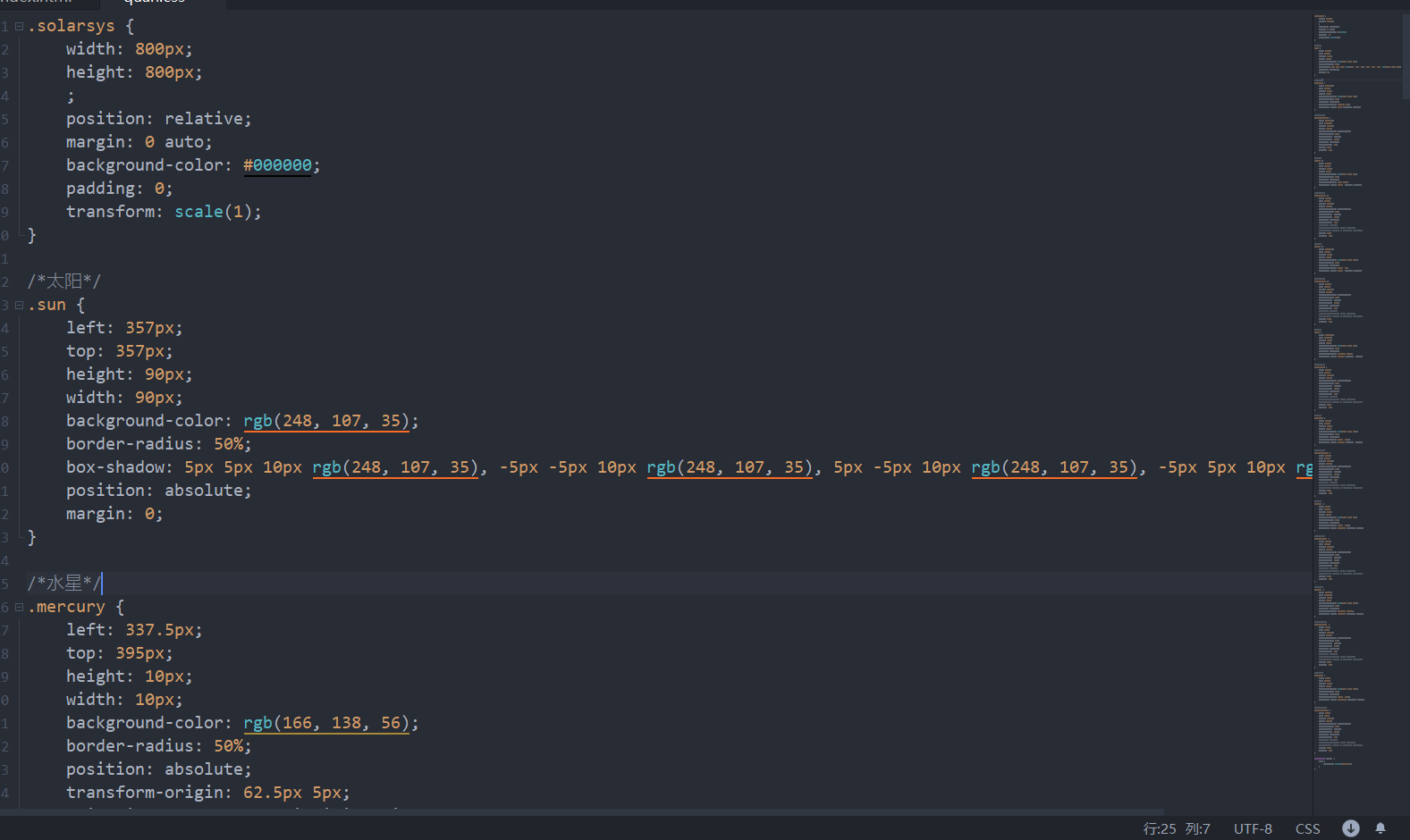Click the .sun 'border-radius: 50%' line
Viewport: 1410px width, 840px height.
158,444
